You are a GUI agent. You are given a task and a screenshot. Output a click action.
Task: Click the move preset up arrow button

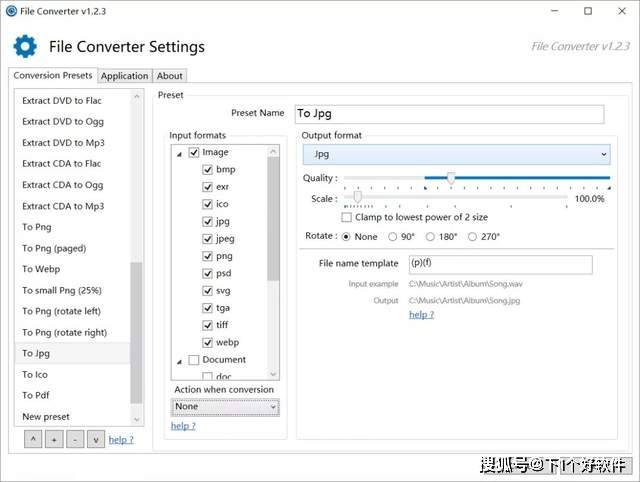pyautogui.click(x=33, y=439)
